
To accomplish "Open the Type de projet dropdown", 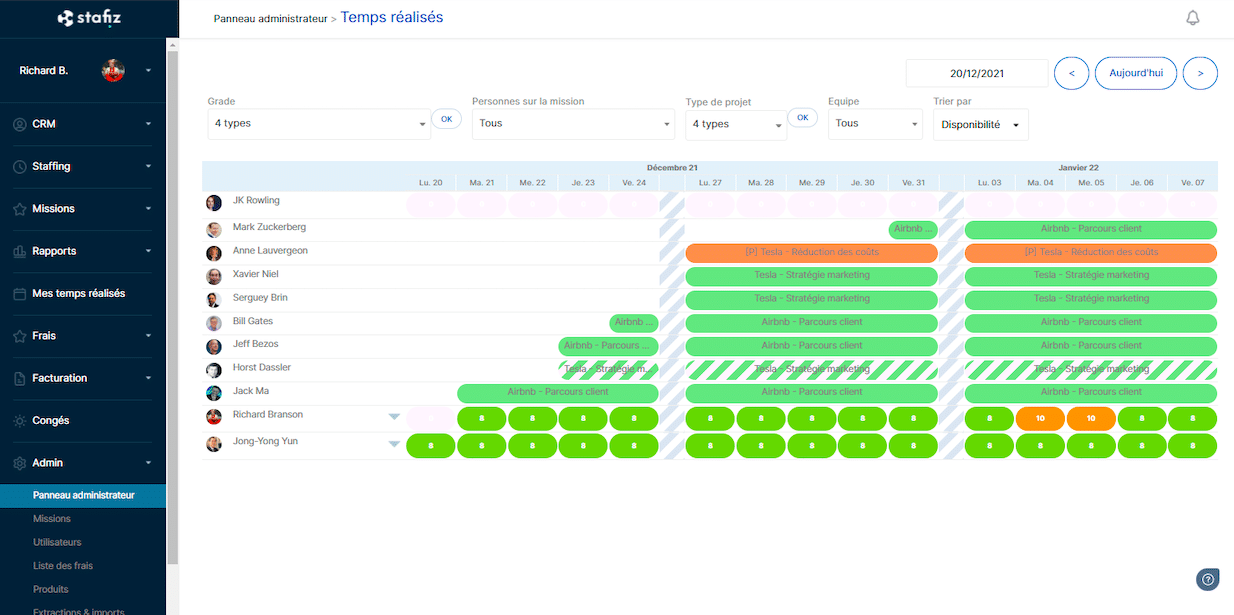I will tap(736, 124).
